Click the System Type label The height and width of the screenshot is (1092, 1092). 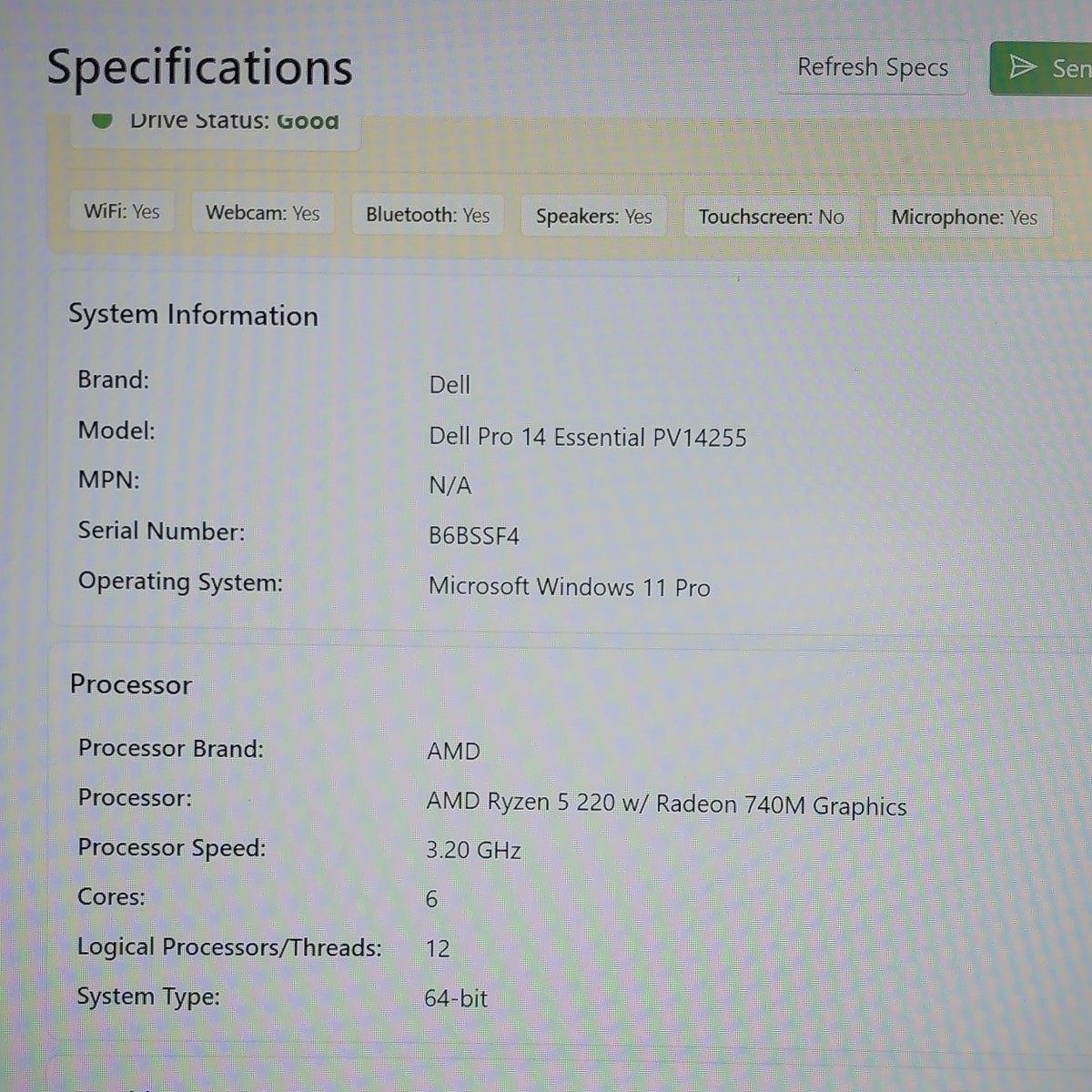[x=148, y=997]
